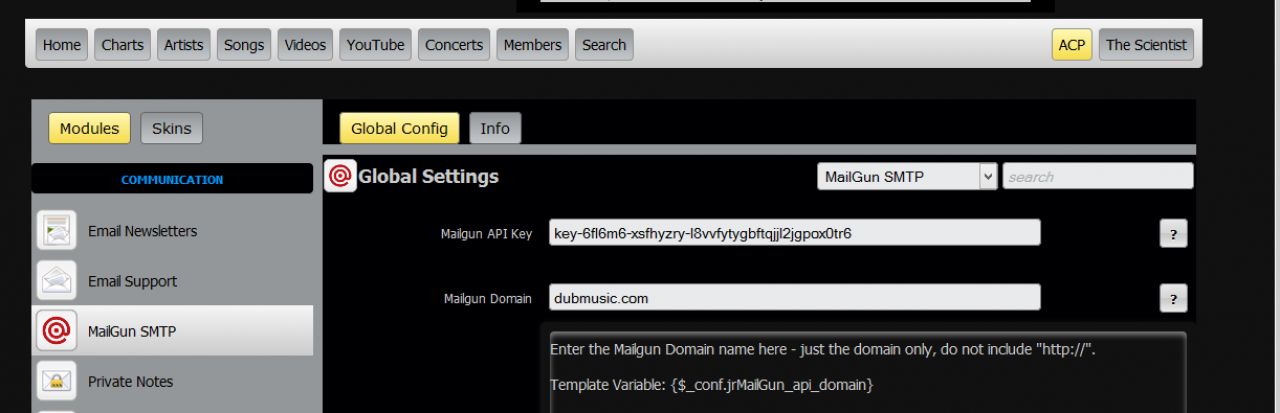Switch to the Global Config tab
Screen dimensions: 1280x413
pyautogui.click(x=399, y=128)
